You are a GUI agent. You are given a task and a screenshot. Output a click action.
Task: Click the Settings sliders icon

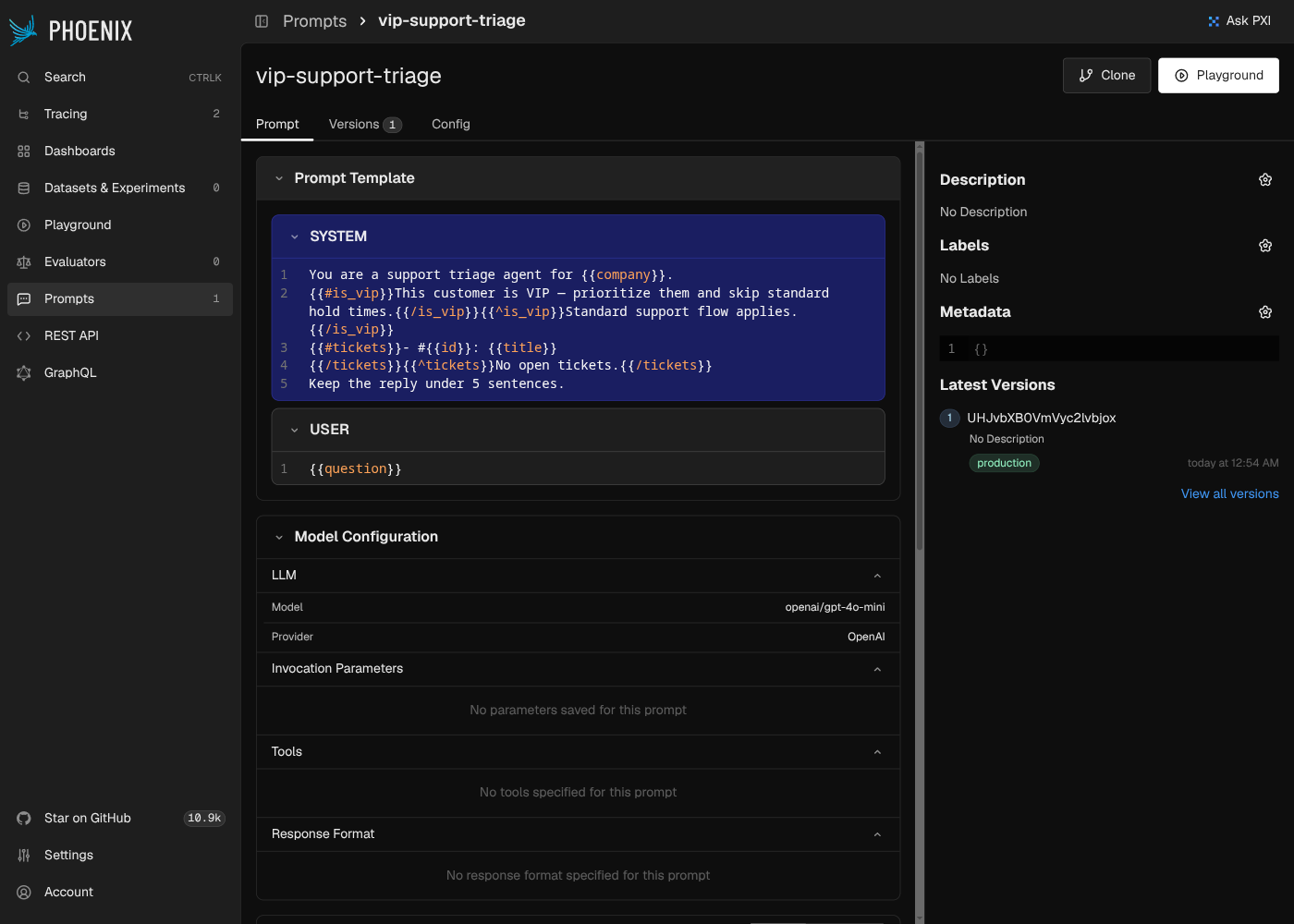click(24, 856)
